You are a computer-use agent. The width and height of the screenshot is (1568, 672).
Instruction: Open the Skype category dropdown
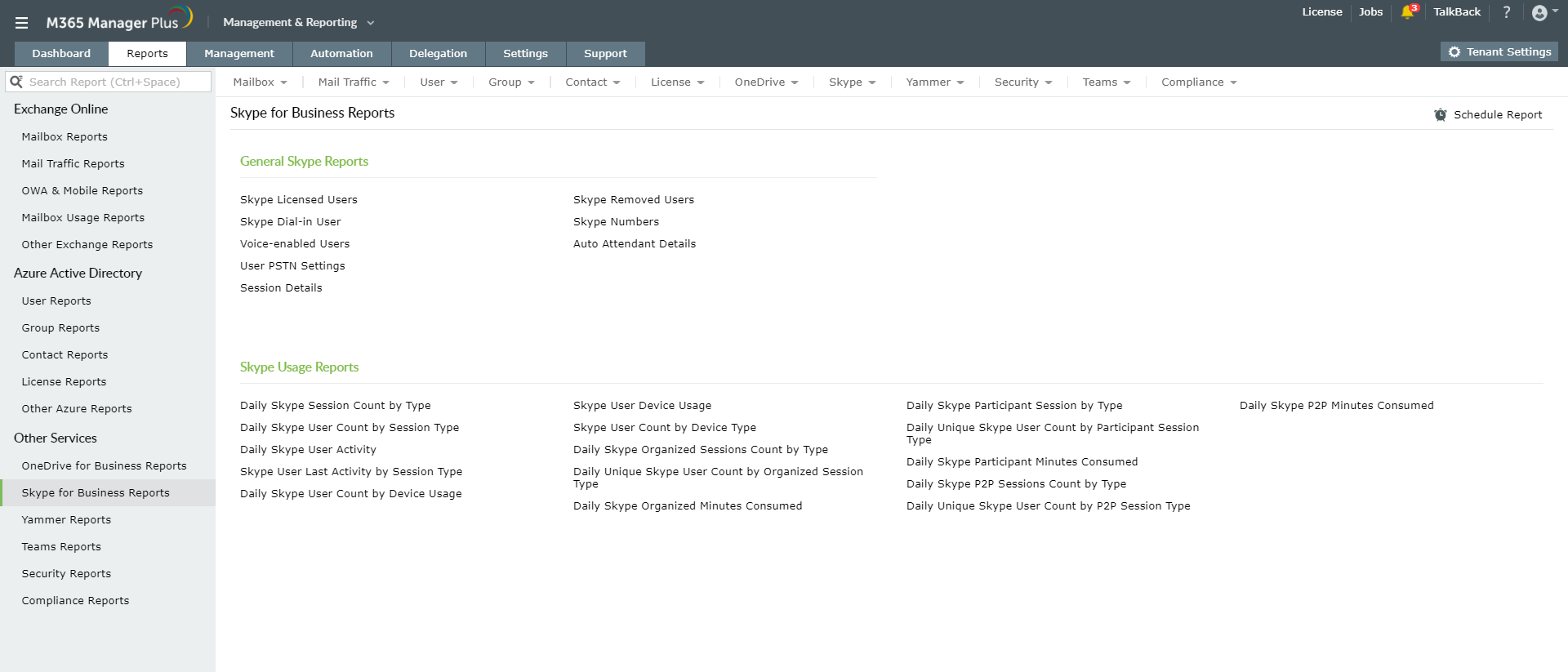click(x=852, y=82)
